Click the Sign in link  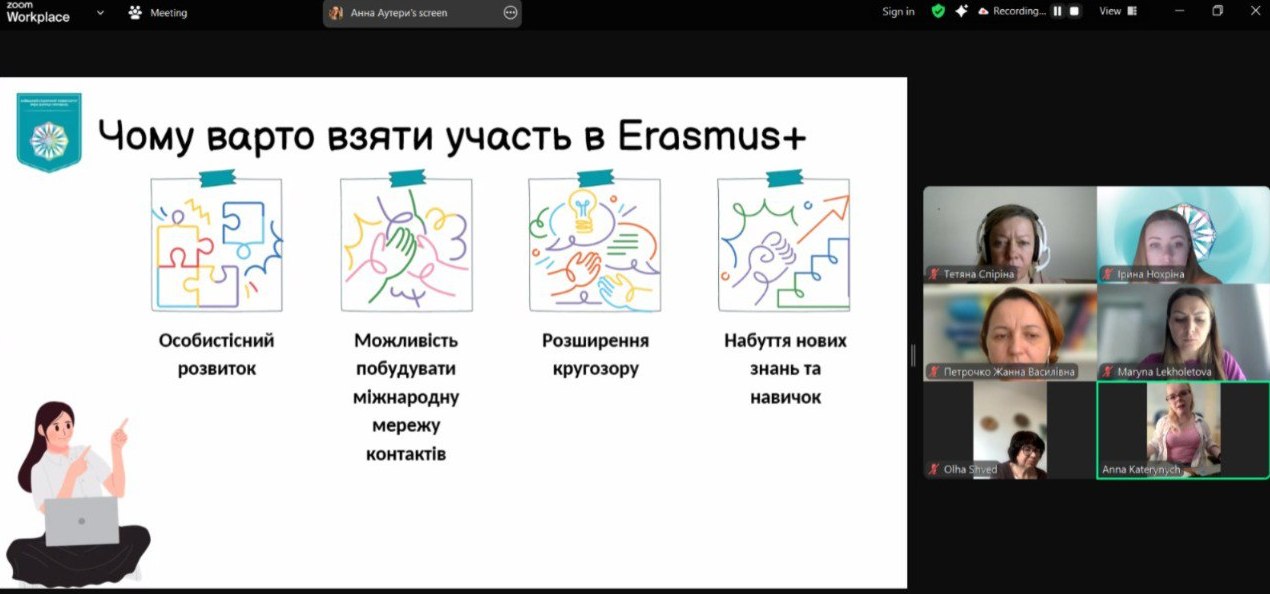coord(898,11)
